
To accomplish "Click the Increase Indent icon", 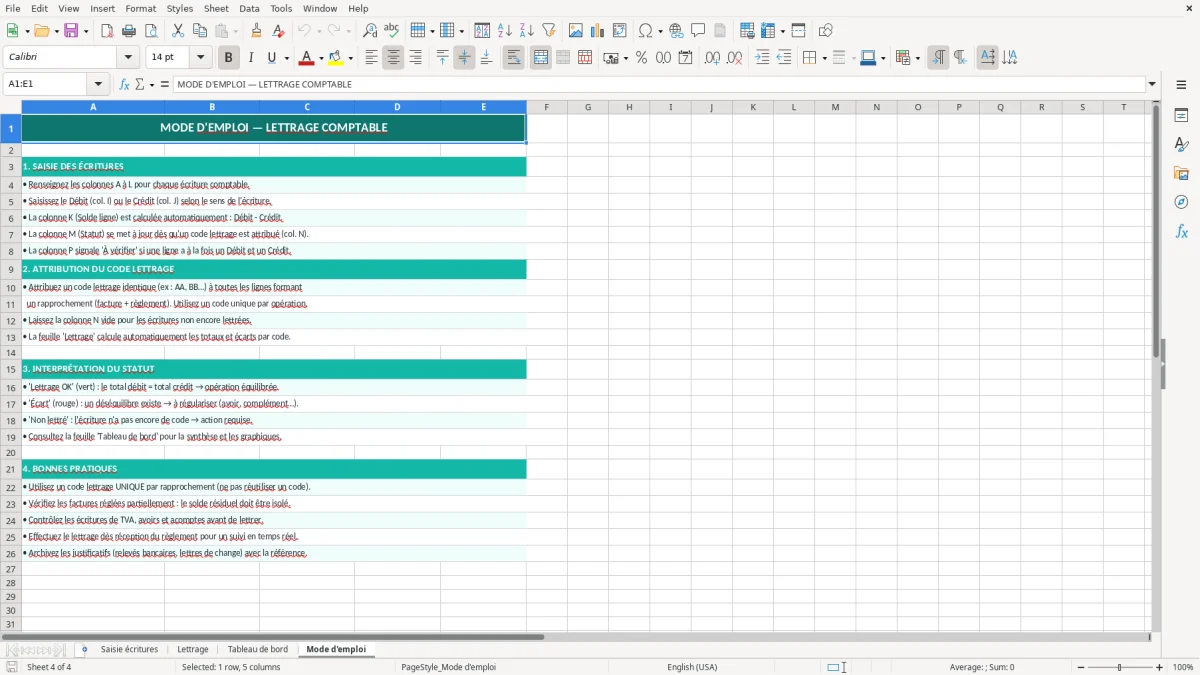I will pyautogui.click(x=762, y=58).
